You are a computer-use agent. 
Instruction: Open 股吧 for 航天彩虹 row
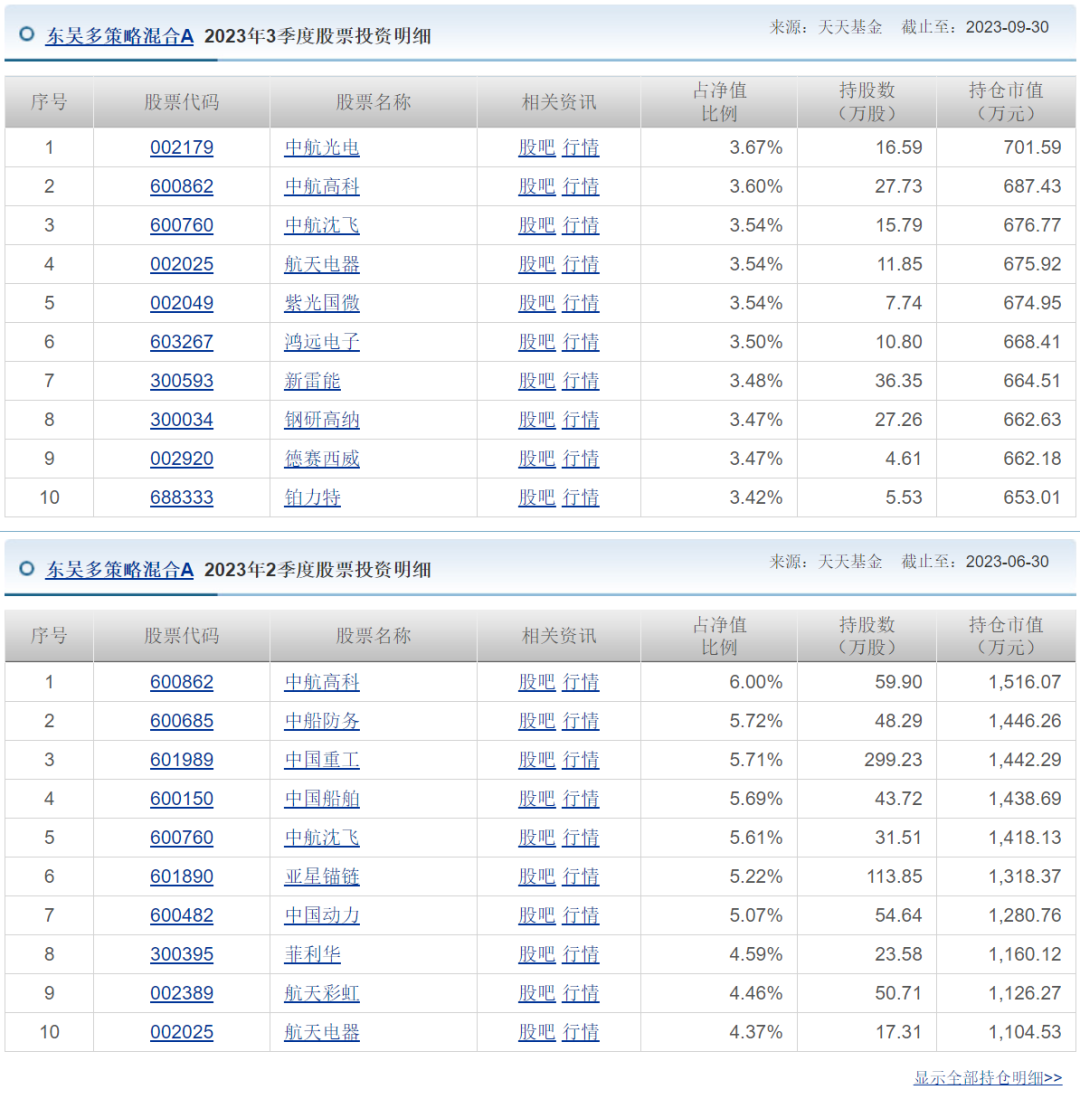coord(536,993)
